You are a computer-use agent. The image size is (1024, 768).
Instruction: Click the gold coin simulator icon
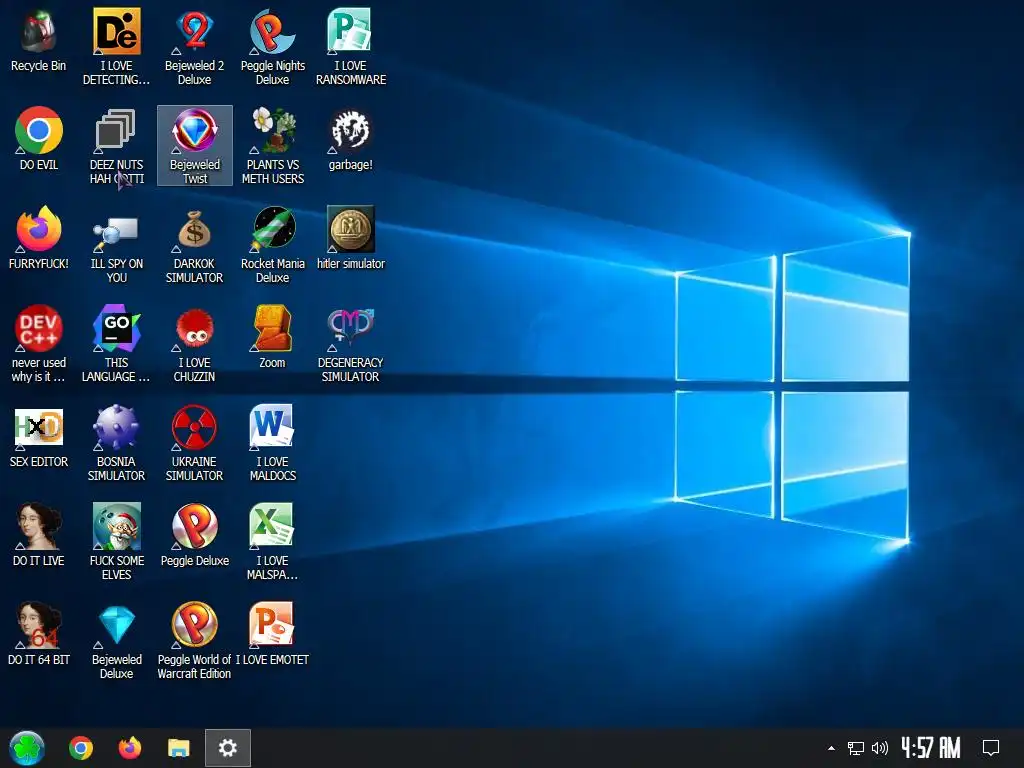351,238
